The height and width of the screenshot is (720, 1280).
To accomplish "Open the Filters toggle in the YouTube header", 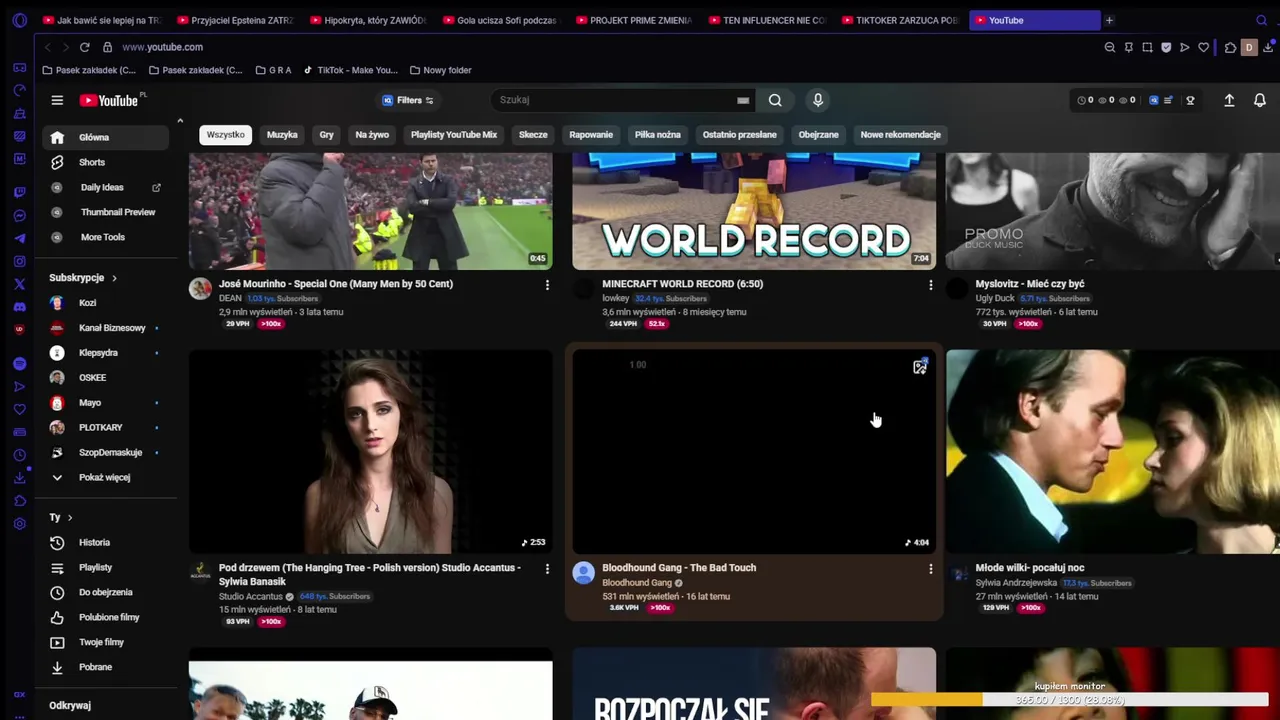I will pos(408,100).
